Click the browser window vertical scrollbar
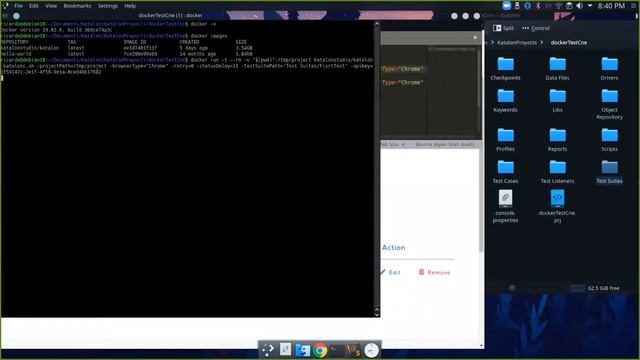This screenshot has height=360, width=640. [x=481, y=200]
